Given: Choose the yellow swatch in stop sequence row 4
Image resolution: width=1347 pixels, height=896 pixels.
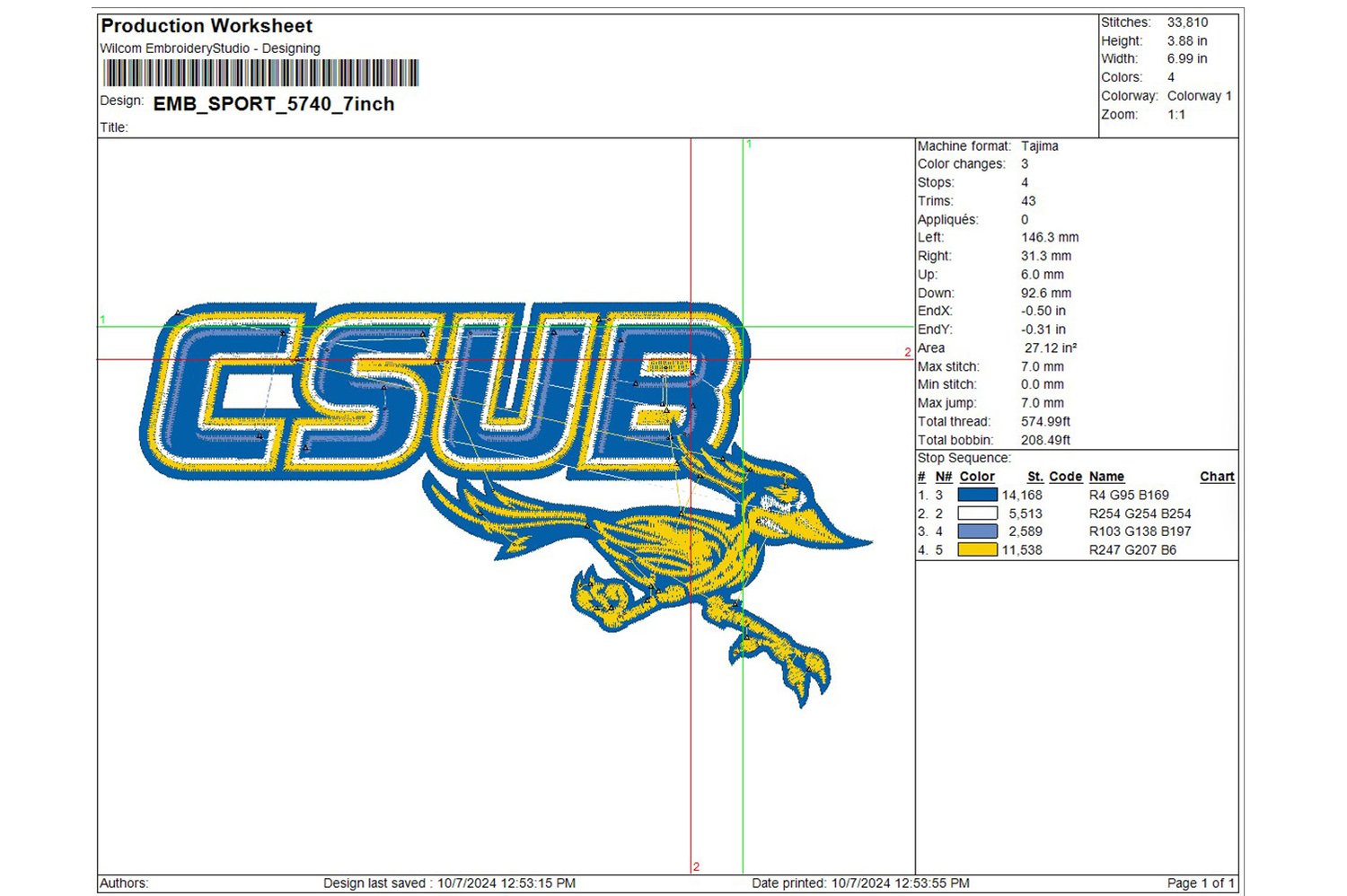Looking at the screenshot, I should [977, 550].
